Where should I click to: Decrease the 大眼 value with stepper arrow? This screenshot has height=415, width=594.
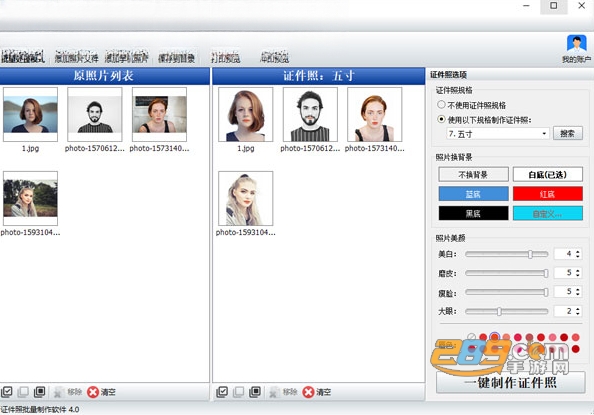tap(578, 313)
